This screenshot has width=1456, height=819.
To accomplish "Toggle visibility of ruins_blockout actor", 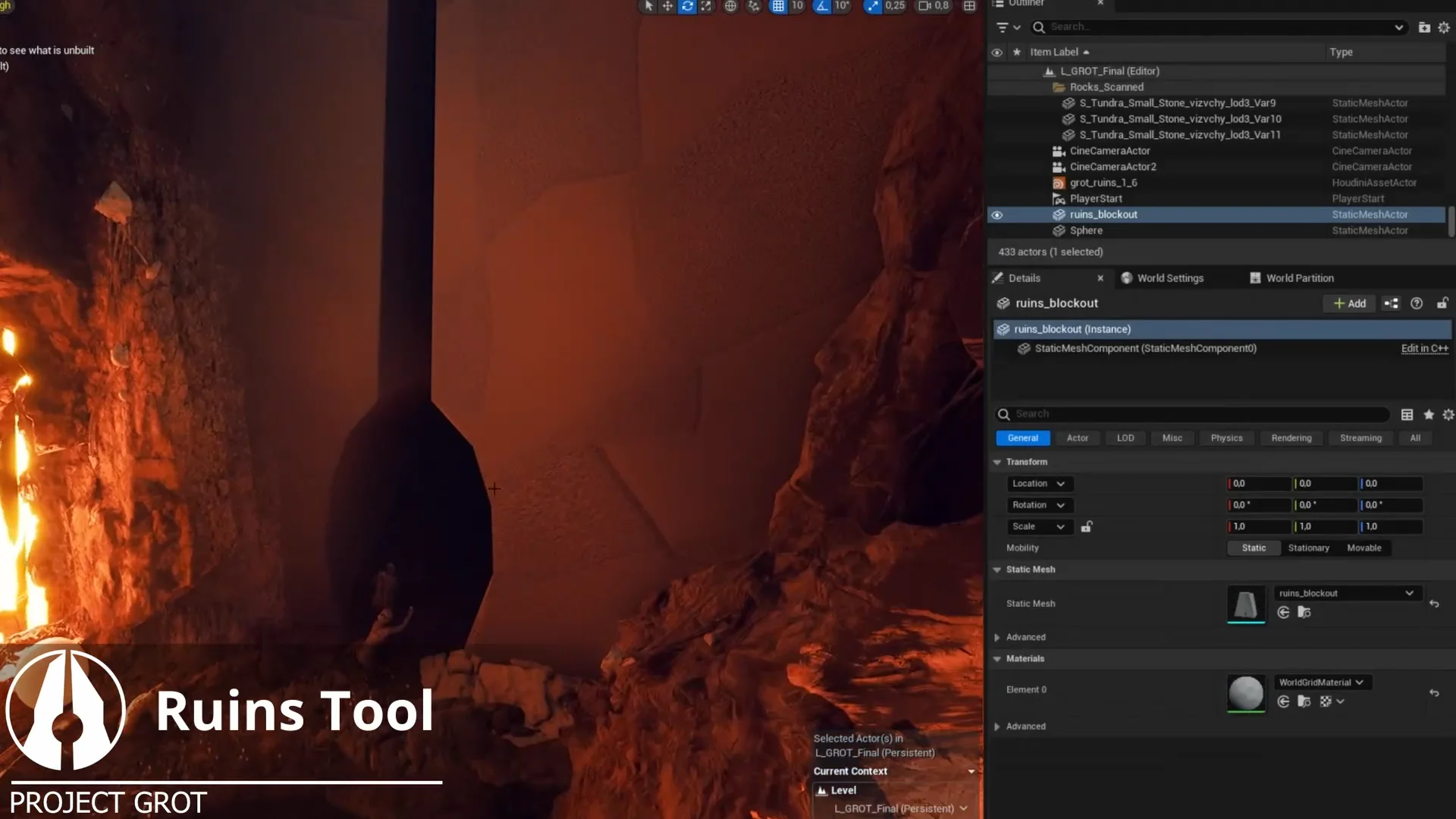I will tap(997, 215).
